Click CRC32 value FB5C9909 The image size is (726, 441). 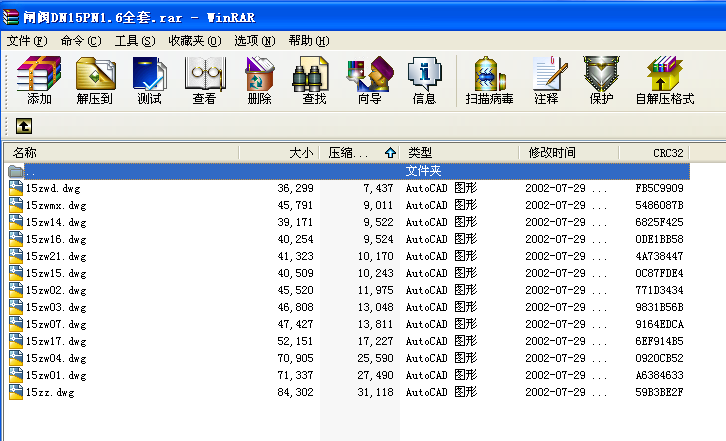(x=659, y=188)
